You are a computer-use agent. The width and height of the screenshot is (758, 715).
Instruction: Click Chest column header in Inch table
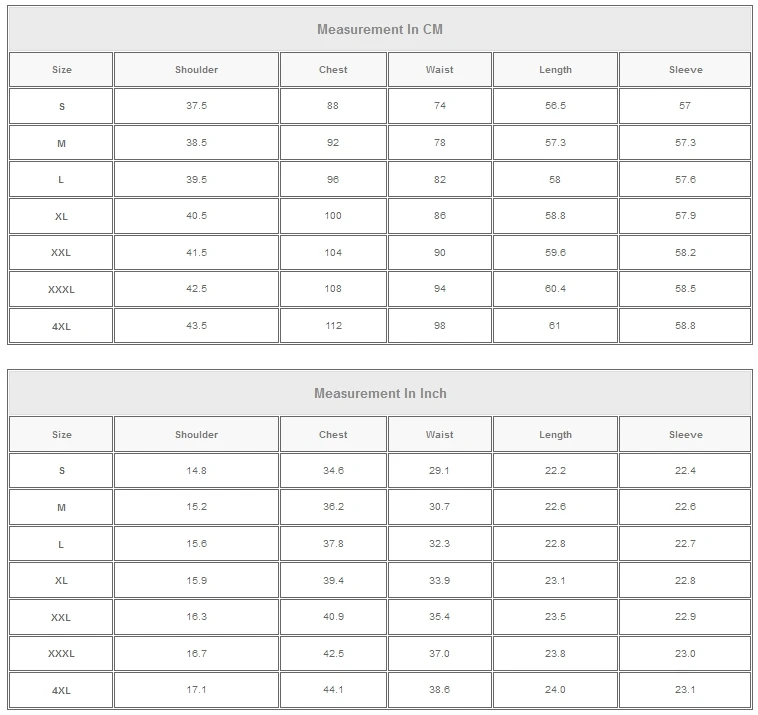333,435
